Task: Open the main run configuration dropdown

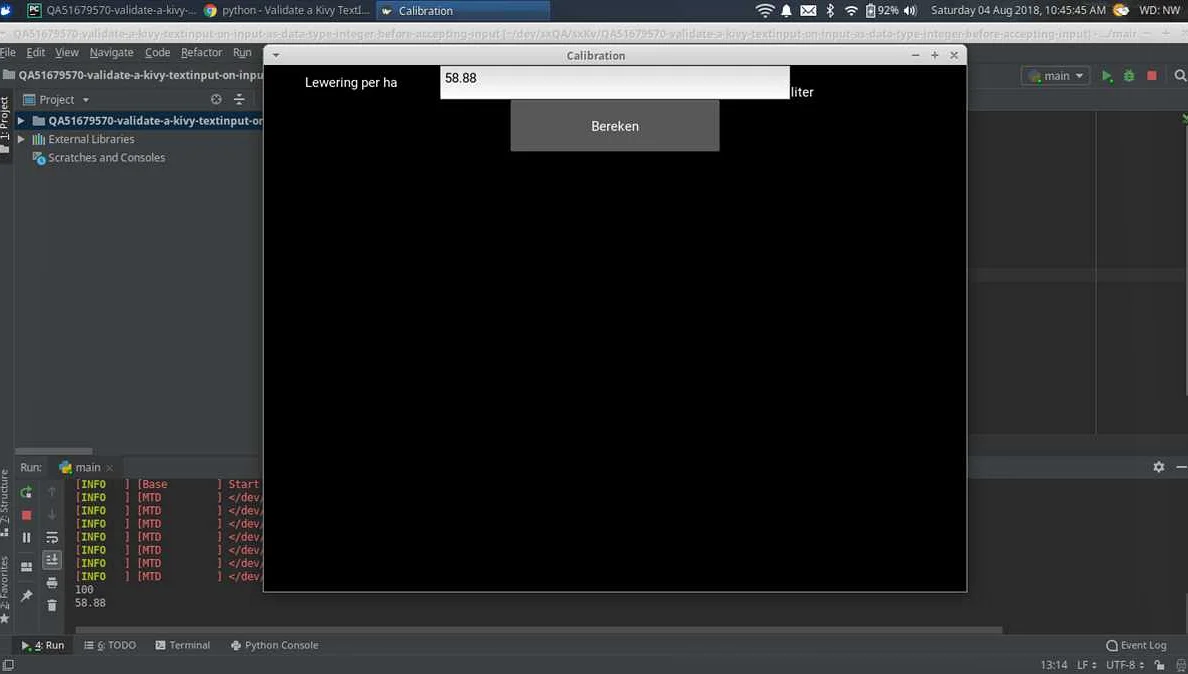Action: click(1056, 76)
